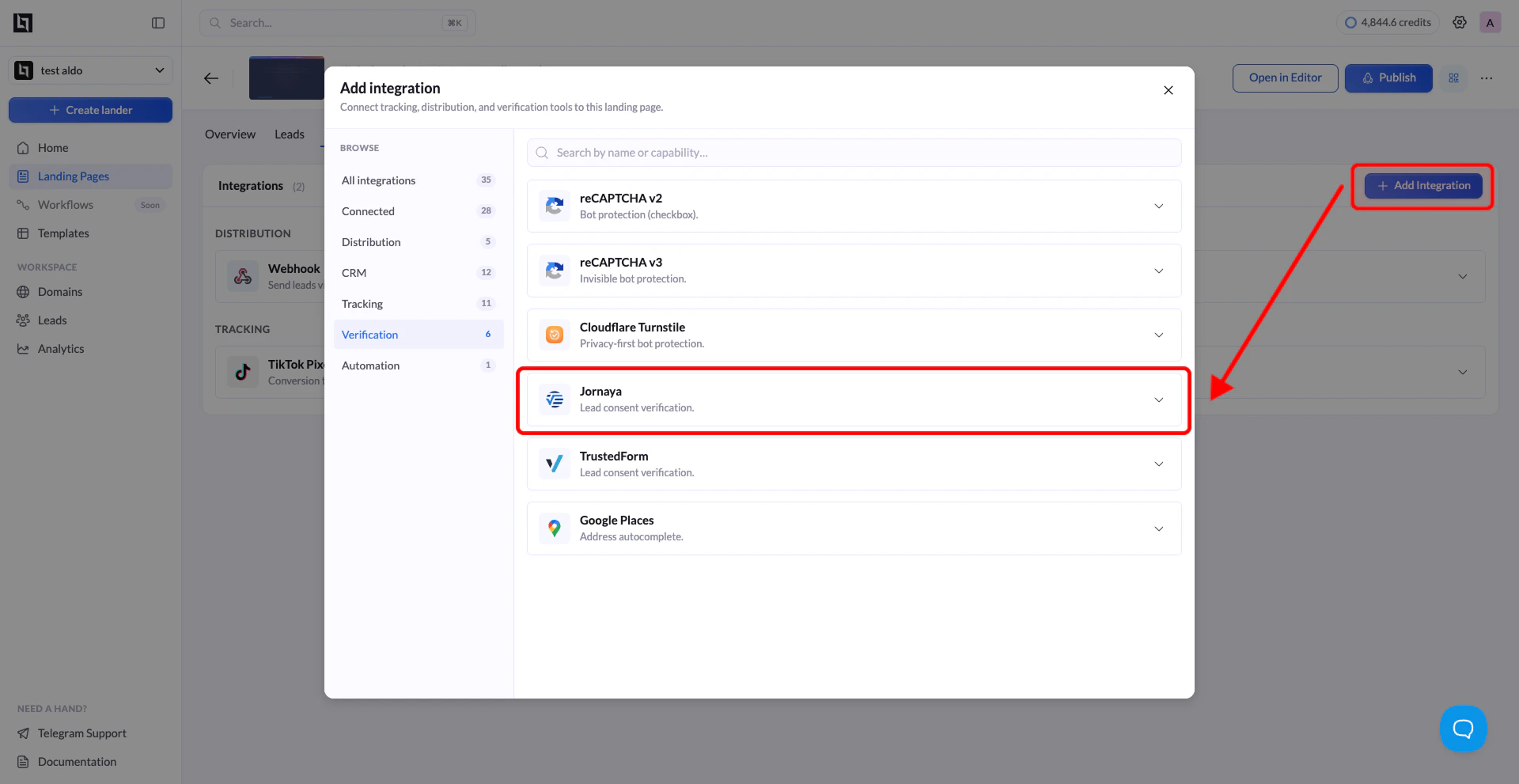
Task: Click the Webhook icon in Distribution
Action: point(243,276)
